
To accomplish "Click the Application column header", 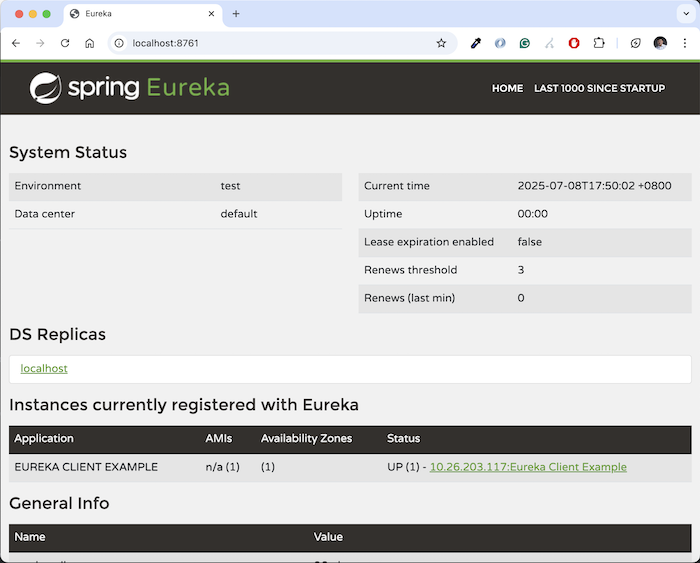I will (44, 438).
